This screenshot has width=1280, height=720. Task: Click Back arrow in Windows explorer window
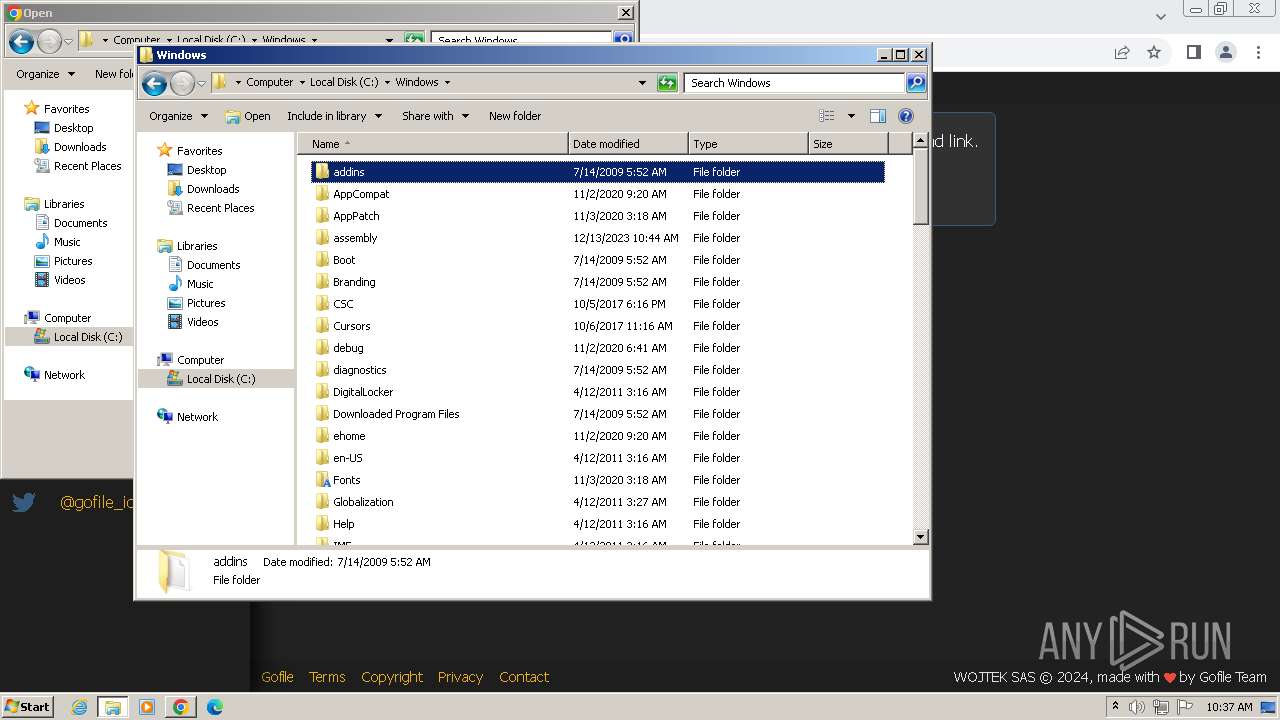[x=154, y=83]
